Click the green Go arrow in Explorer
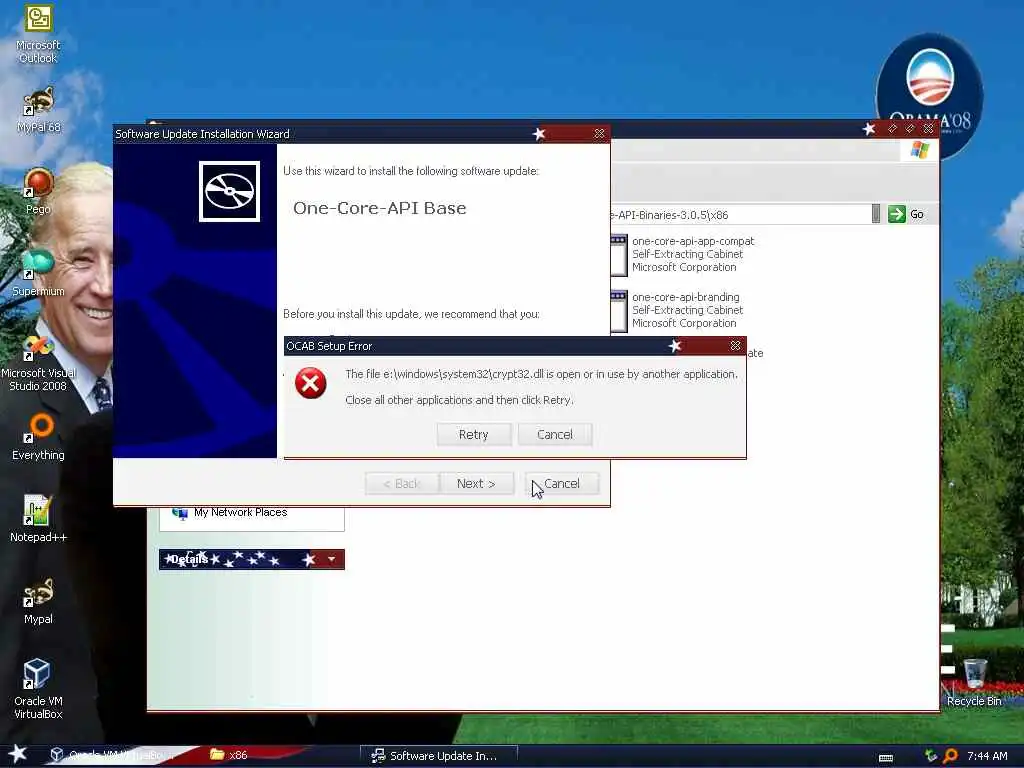The width and height of the screenshot is (1024, 768). [x=897, y=214]
